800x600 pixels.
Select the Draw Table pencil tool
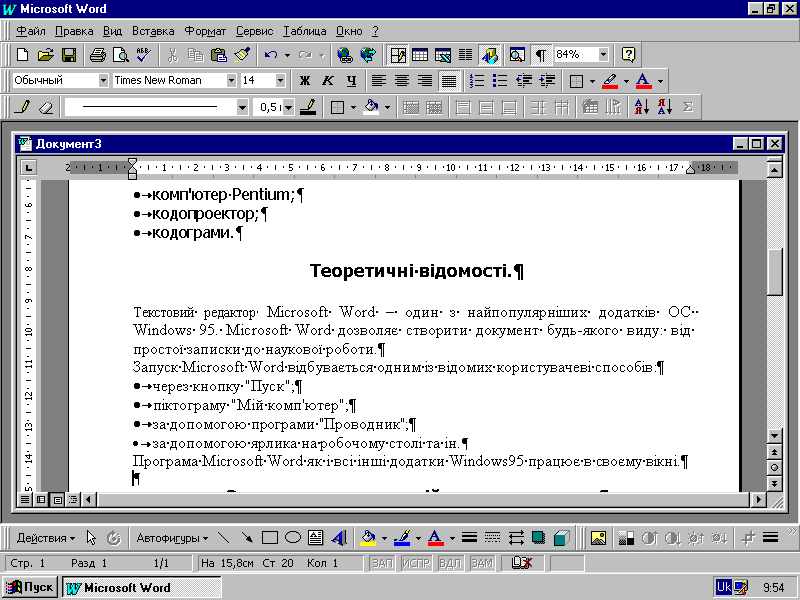pos(22,107)
